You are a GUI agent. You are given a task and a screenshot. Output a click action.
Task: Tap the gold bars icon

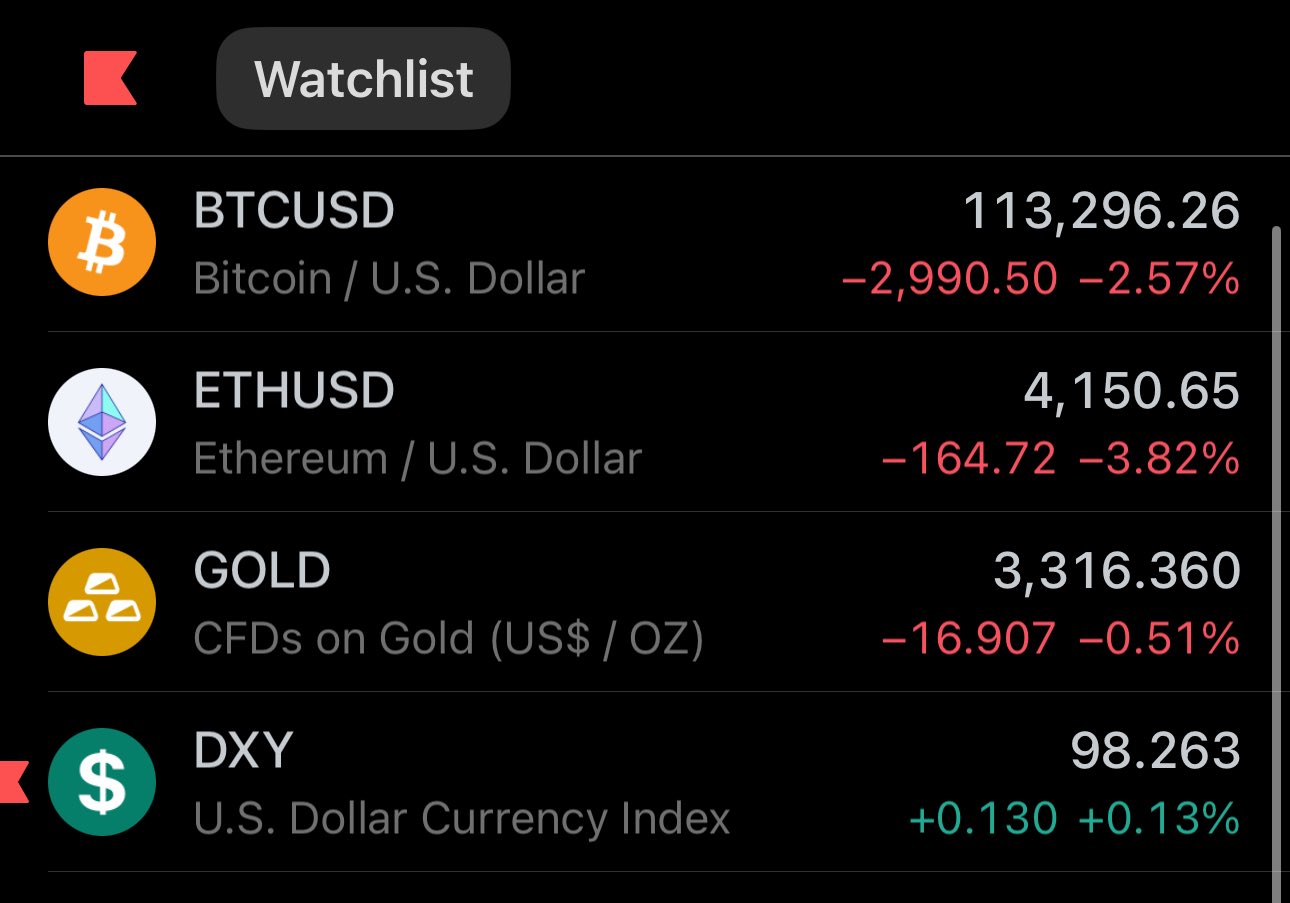[x=102, y=602]
